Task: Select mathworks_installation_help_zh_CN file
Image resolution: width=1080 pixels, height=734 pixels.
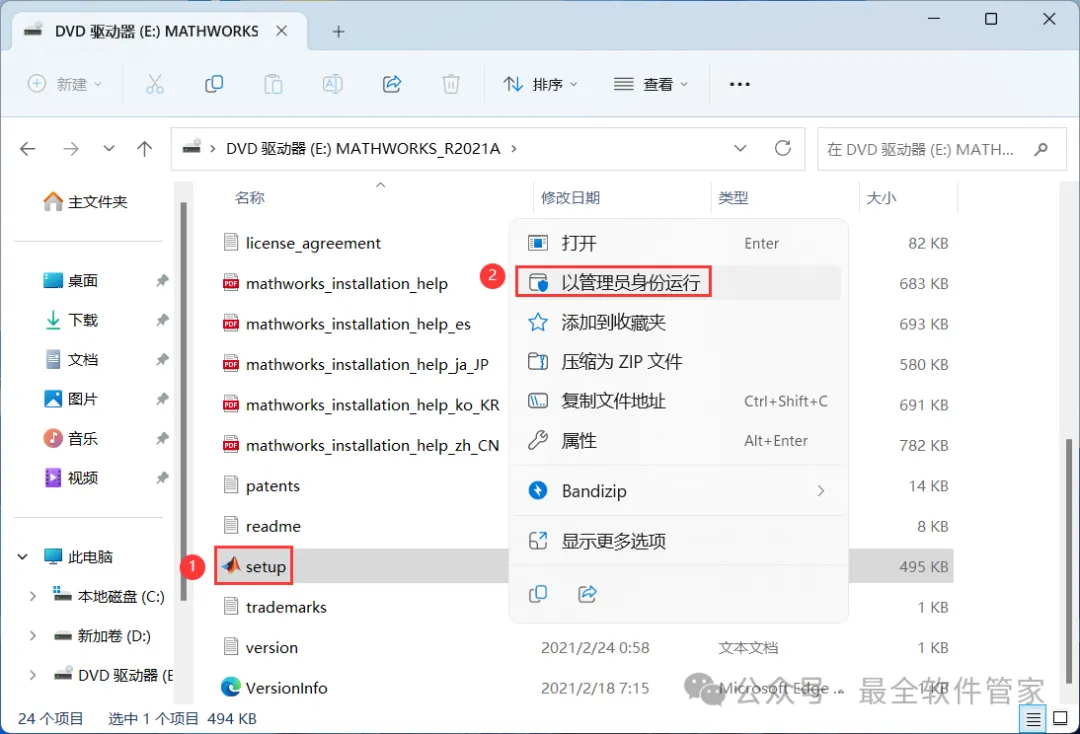Action: [362, 445]
